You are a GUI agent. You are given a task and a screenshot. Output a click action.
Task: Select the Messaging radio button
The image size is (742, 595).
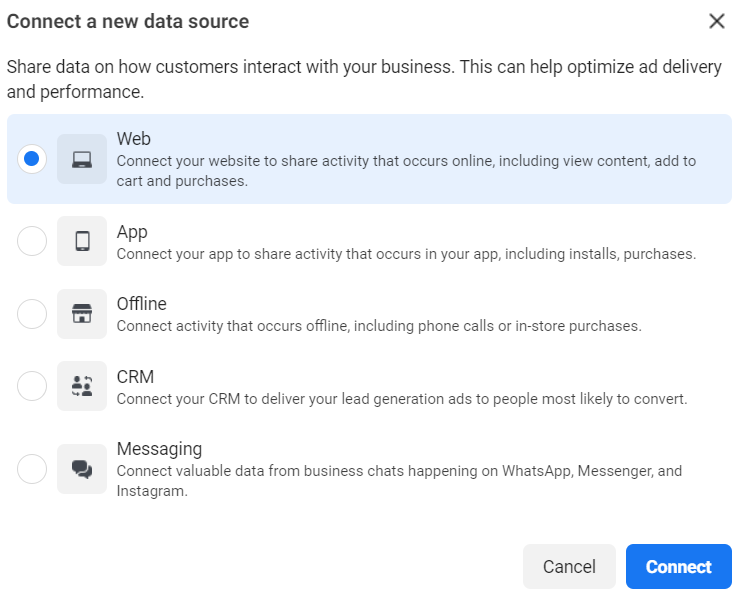[x=32, y=469]
